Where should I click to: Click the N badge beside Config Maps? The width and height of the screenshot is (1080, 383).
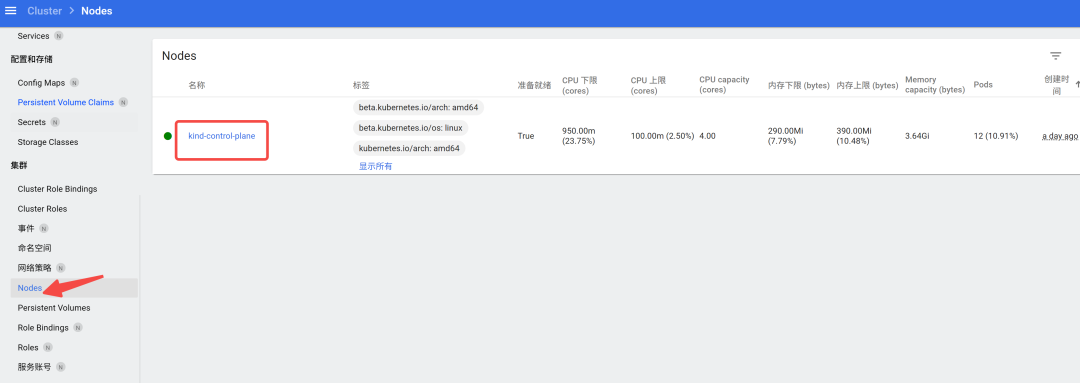tap(74, 83)
